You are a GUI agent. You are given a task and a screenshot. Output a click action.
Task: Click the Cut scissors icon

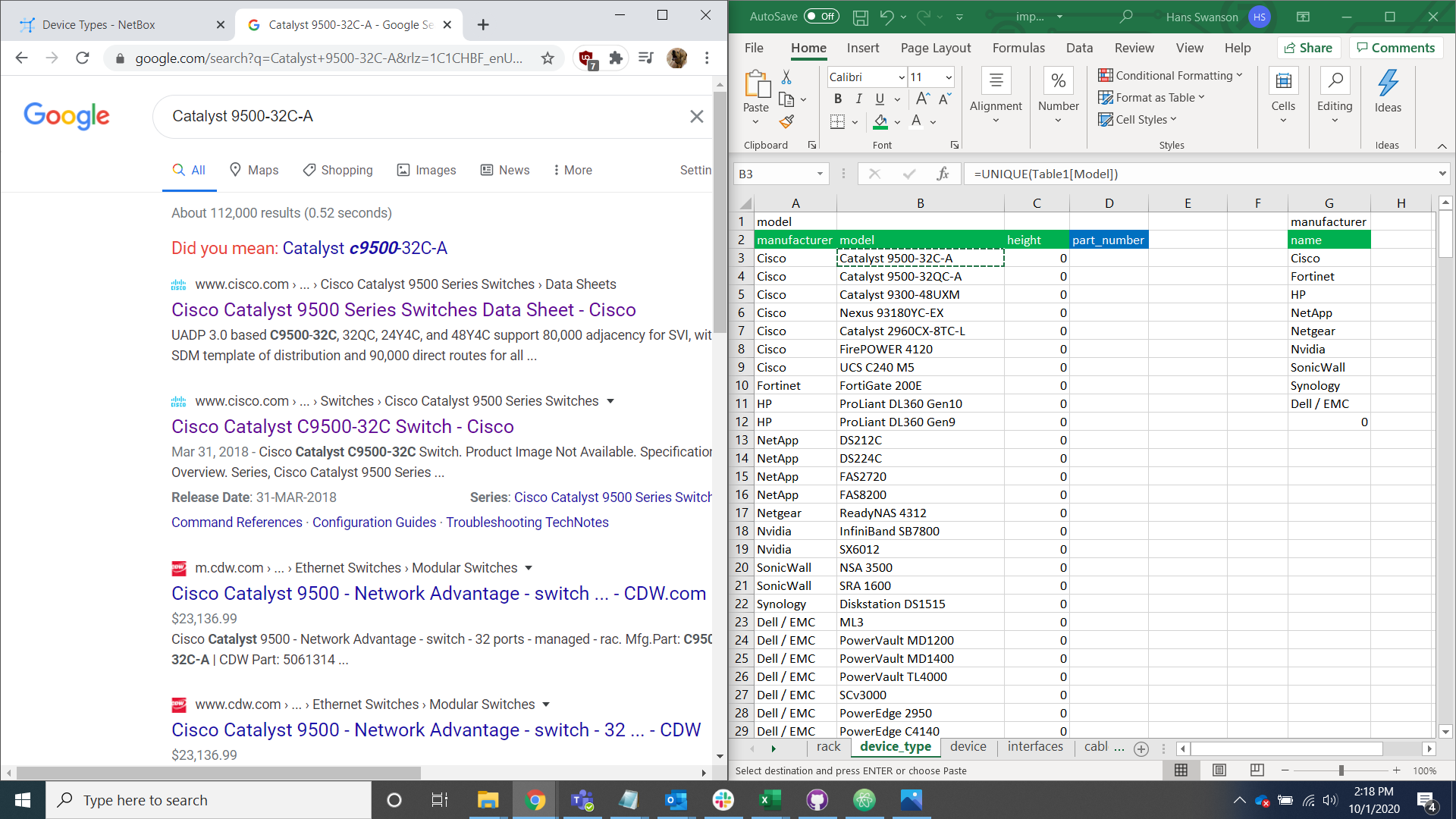click(786, 77)
